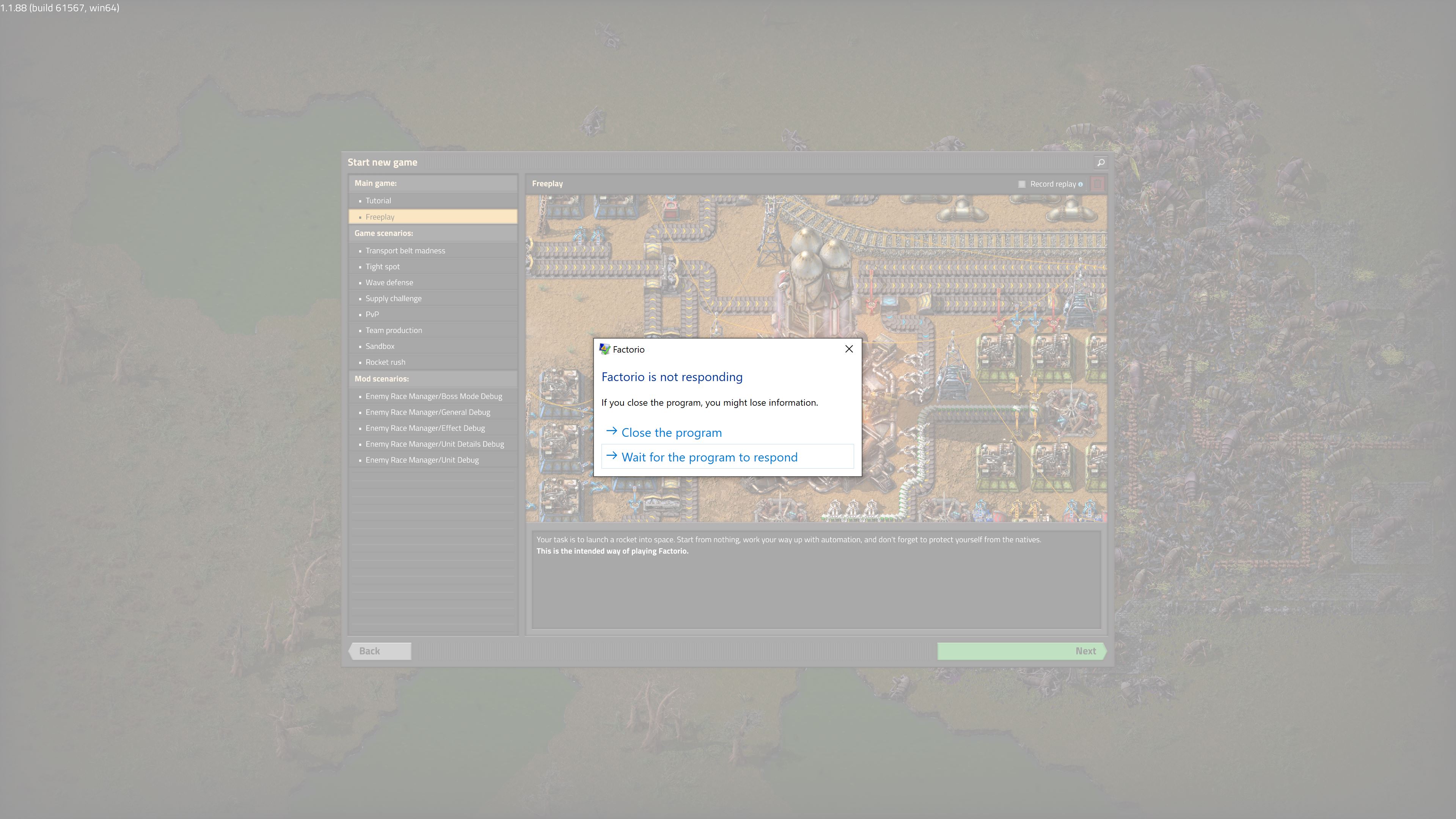
Task: Click the info icon next to Record replay
Action: (x=1081, y=184)
